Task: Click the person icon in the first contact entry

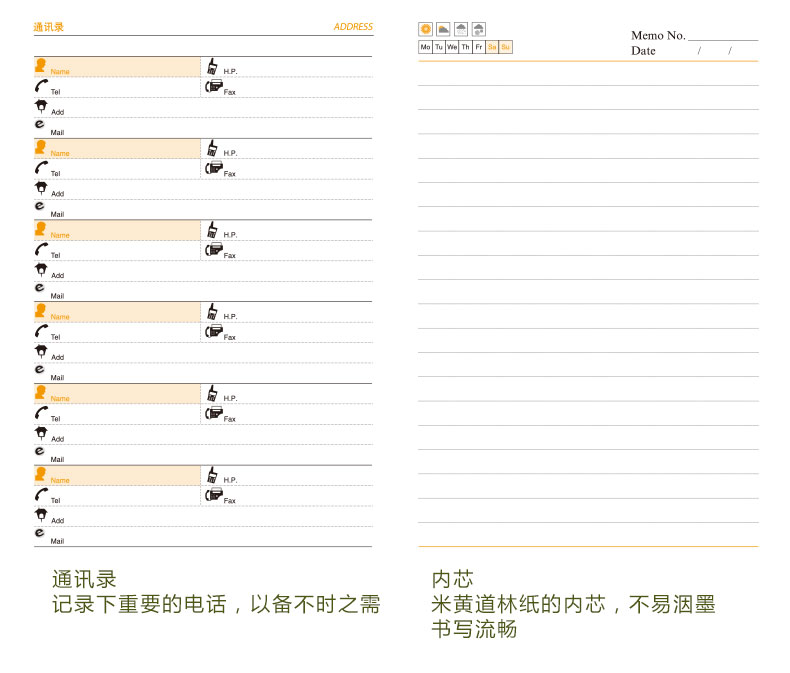Action: pyautogui.click(x=40, y=66)
